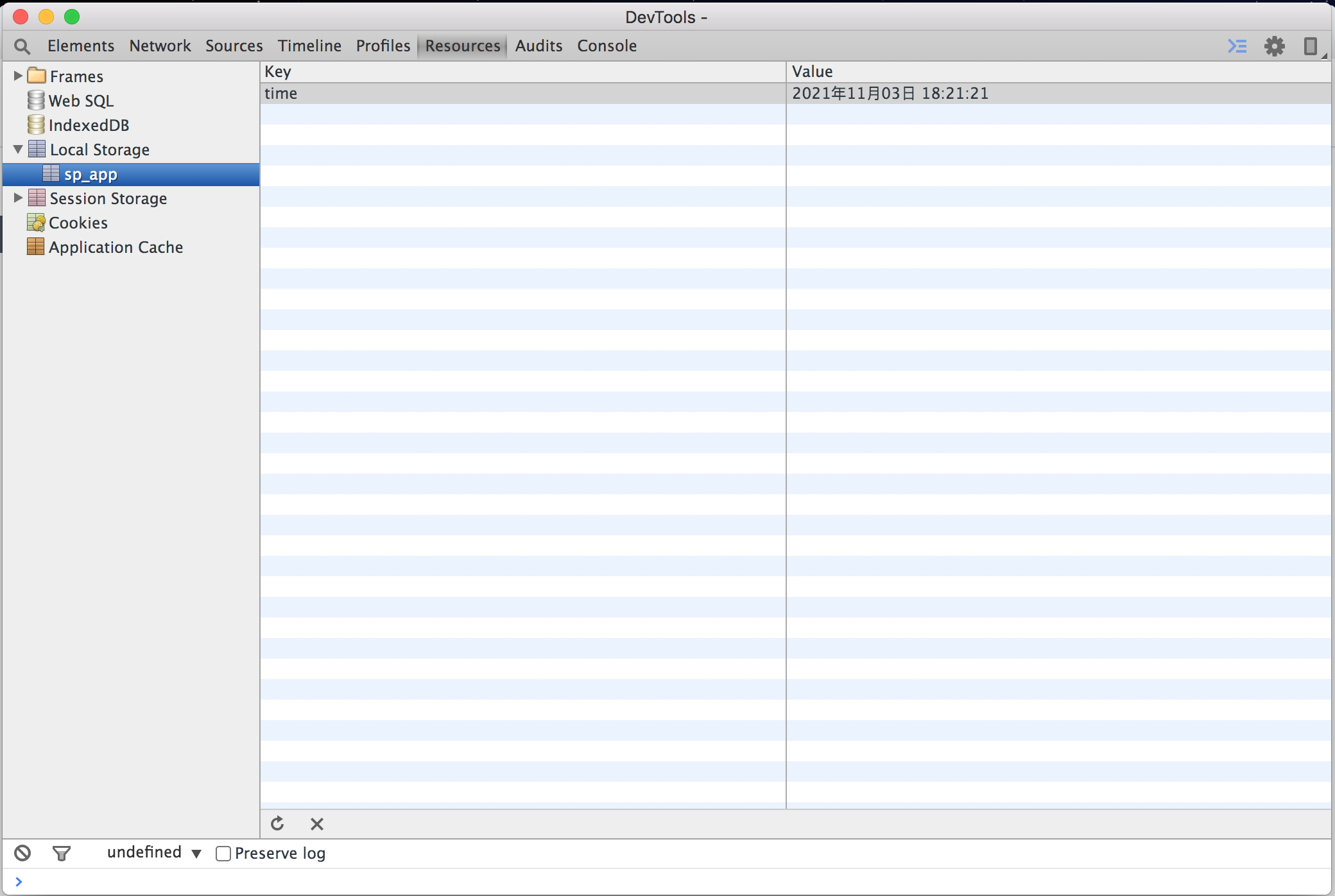This screenshot has height=896, width=1335.
Task: Delete the selected storage entry
Action: [x=316, y=823]
